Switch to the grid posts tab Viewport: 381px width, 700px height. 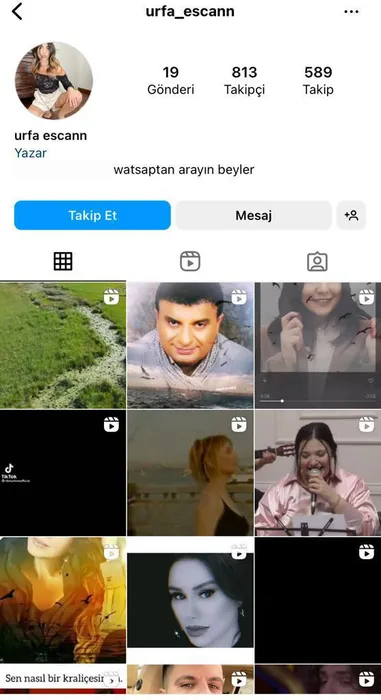(63, 262)
